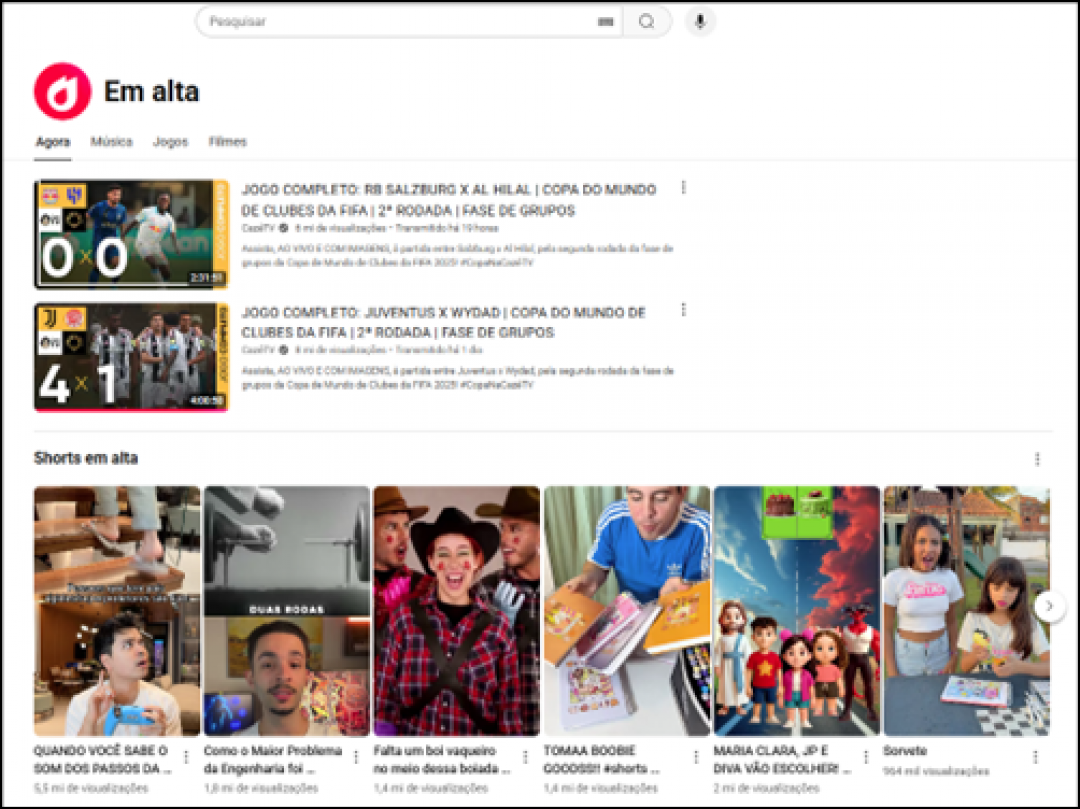The image size is (1080, 809).
Task: Open MARIA CLARA, JP E DIVA VÃO ESCOLHER title
Action: click(782, 759)
